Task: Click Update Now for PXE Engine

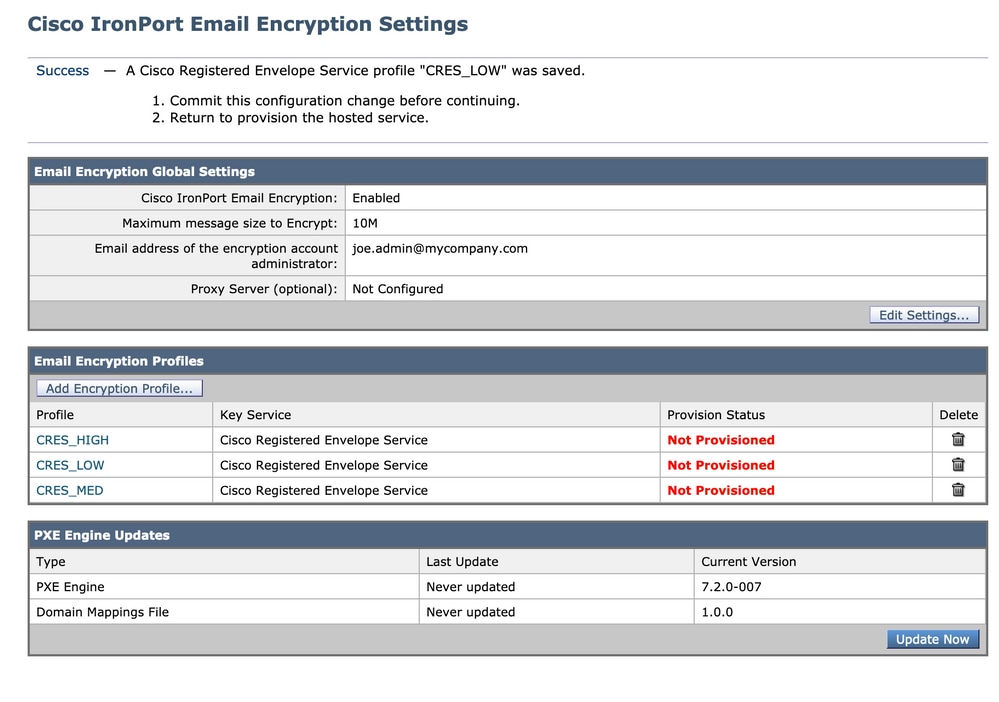Action: [932, 639]
